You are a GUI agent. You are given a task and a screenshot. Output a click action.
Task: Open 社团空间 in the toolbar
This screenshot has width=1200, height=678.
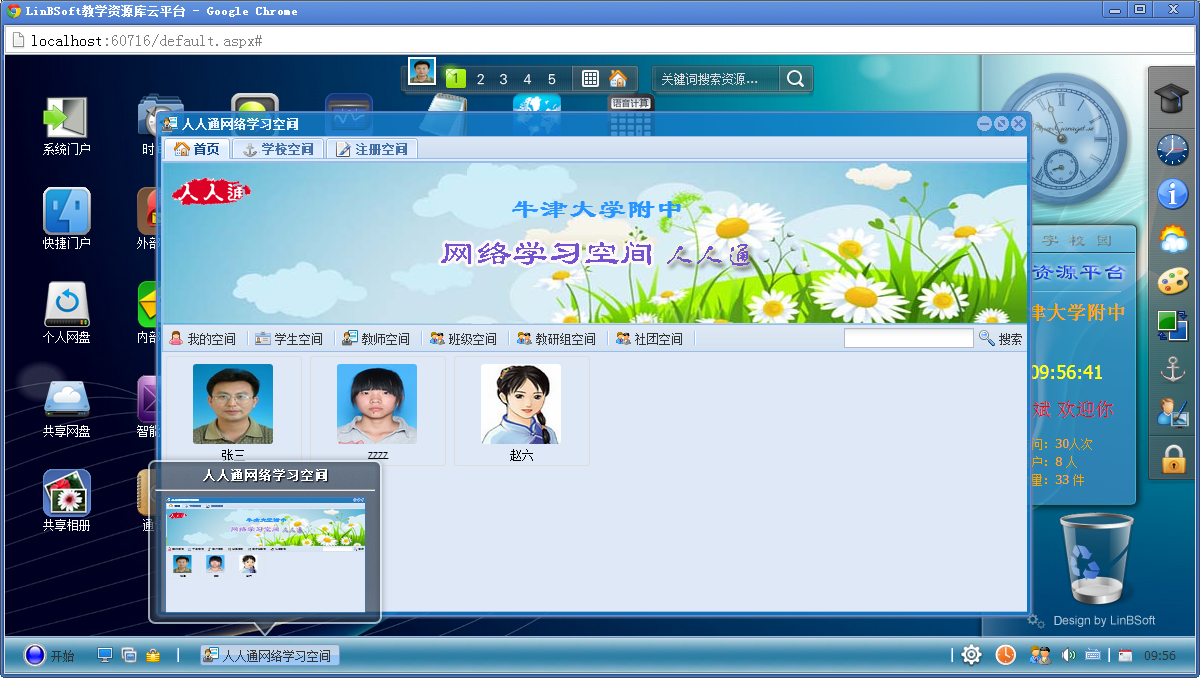[x=650, y=339]
